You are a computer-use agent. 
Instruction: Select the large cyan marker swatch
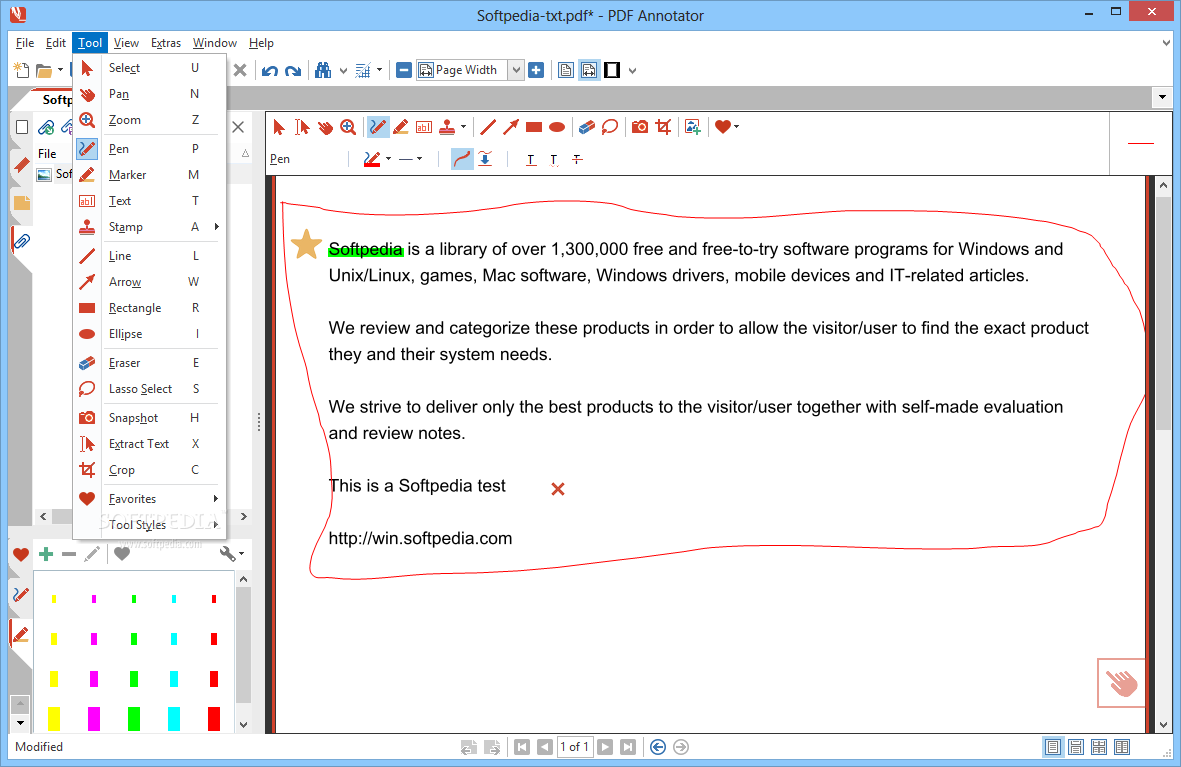tap(174, 719)
